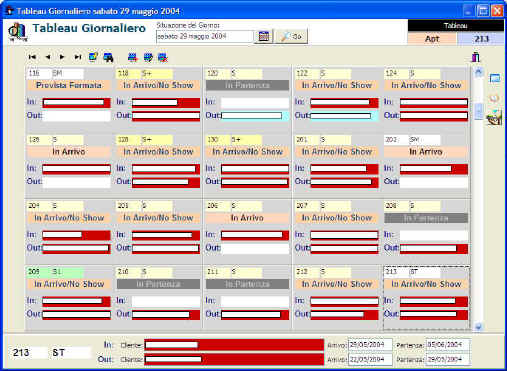This screenshot has height=371, width=507.
Task: Click the Go button
Action: pyautogui.click(x=292, y=36)
